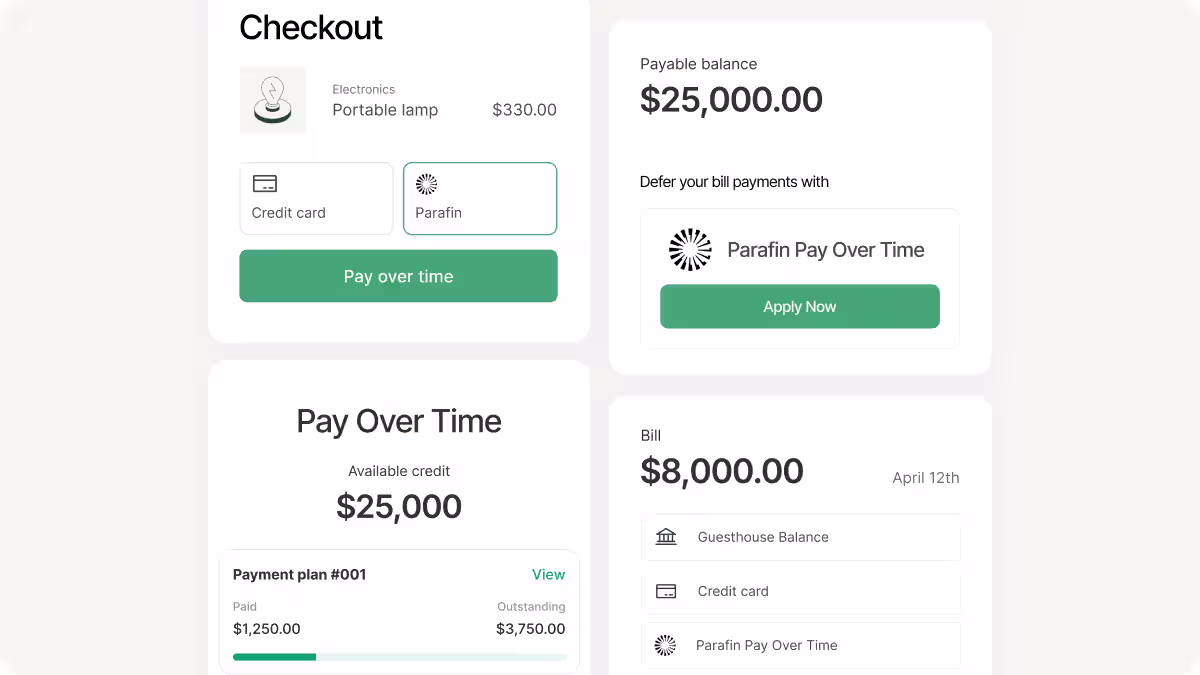Select "Parafin Pay Over Time" in the Bill options
The height and width of the screenshot is (675, 1200).
tap(800, 645)
